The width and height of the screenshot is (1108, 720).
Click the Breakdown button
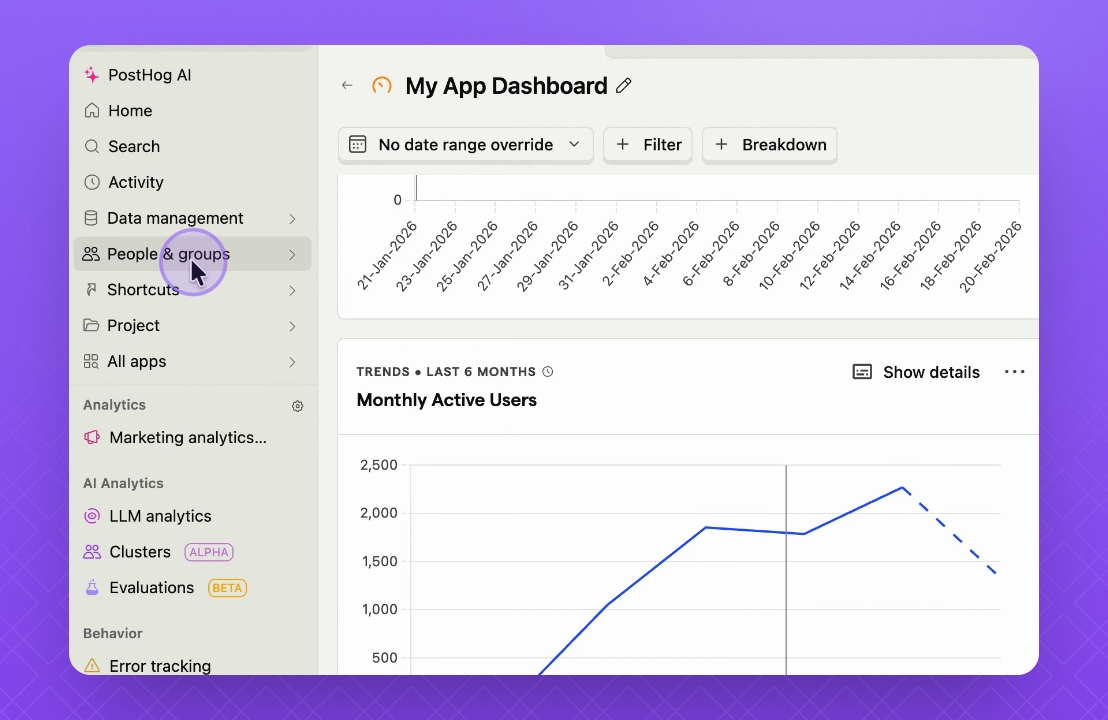click(770, 145)
